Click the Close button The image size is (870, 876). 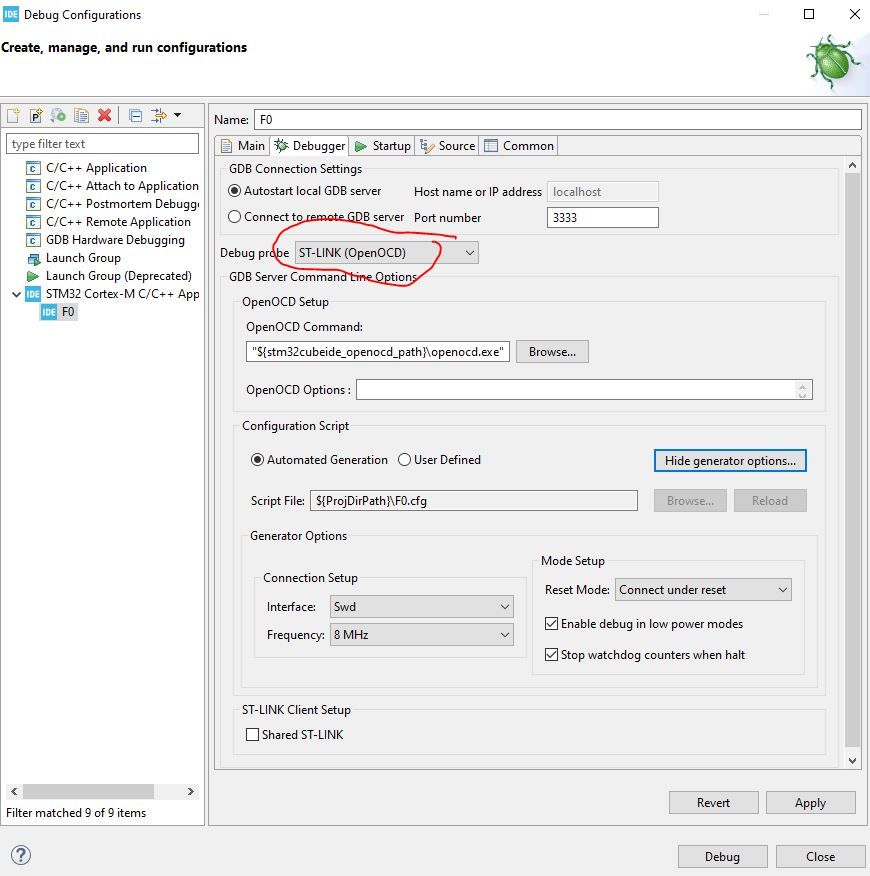[x=820, y=856]
